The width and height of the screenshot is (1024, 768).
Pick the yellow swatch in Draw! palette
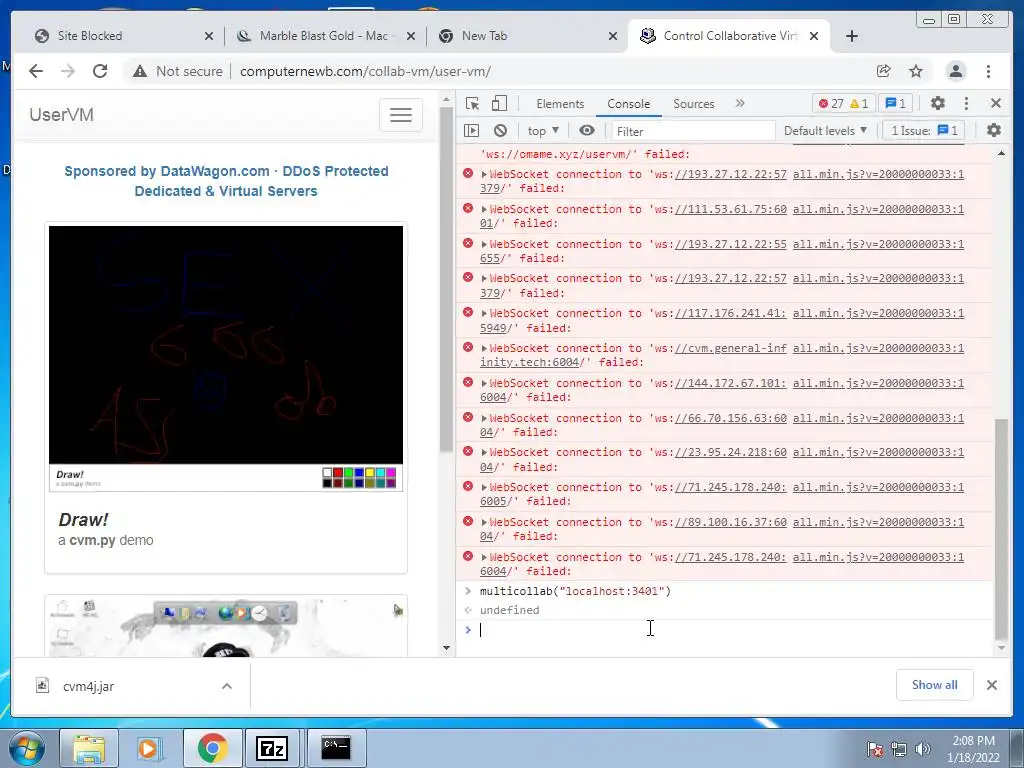tap(370, 472)
